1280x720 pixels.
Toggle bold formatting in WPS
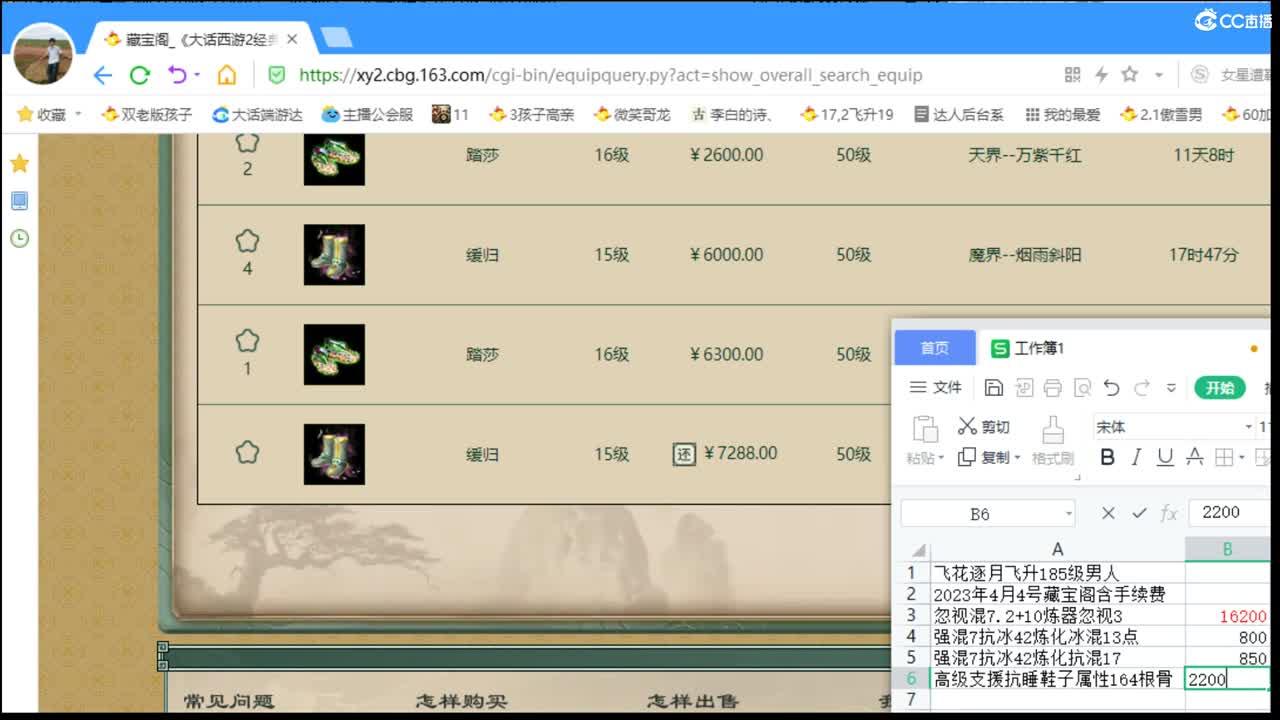point(1107,457)
